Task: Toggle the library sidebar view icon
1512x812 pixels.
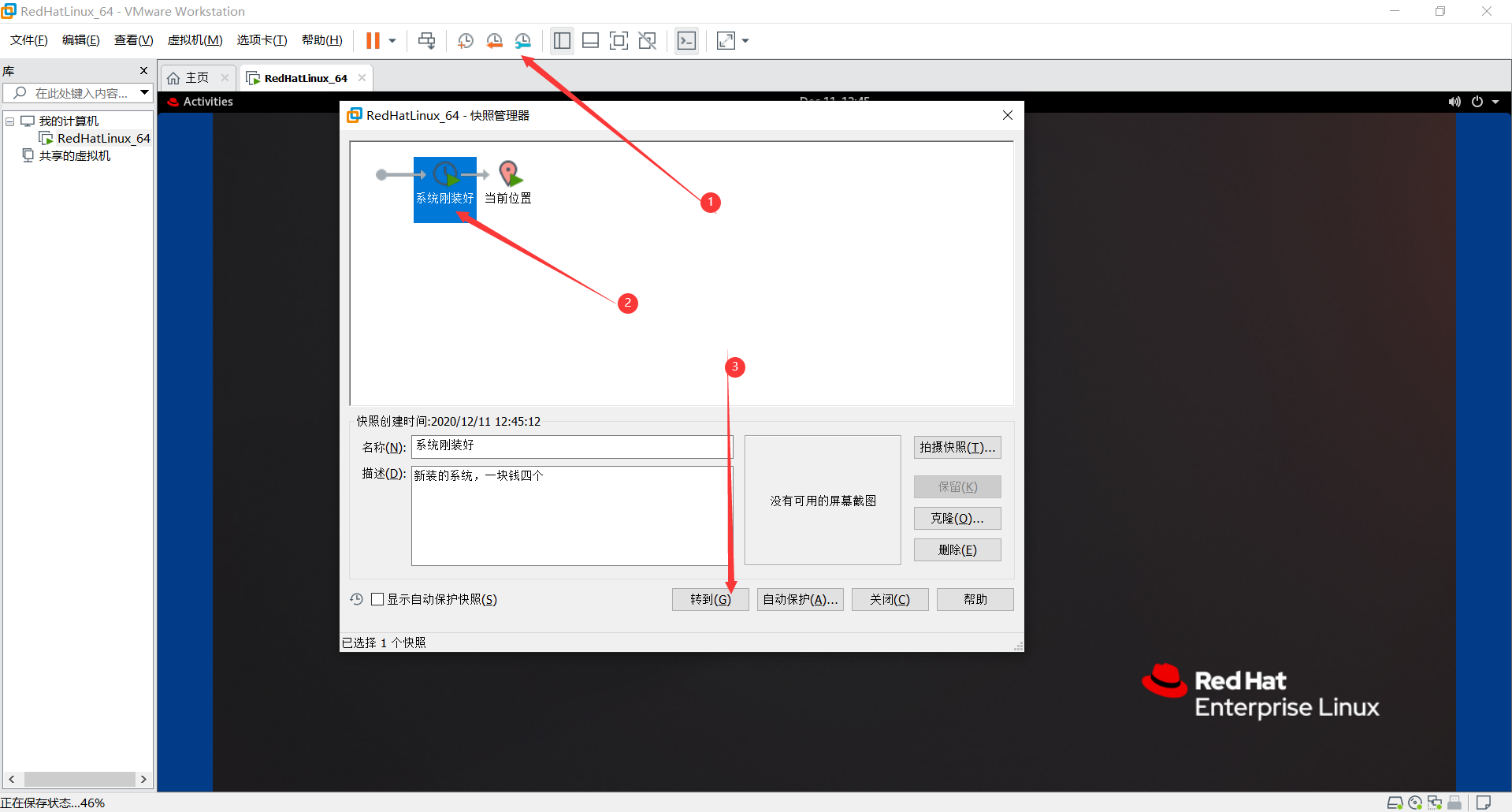Action: tap(562, 41)
